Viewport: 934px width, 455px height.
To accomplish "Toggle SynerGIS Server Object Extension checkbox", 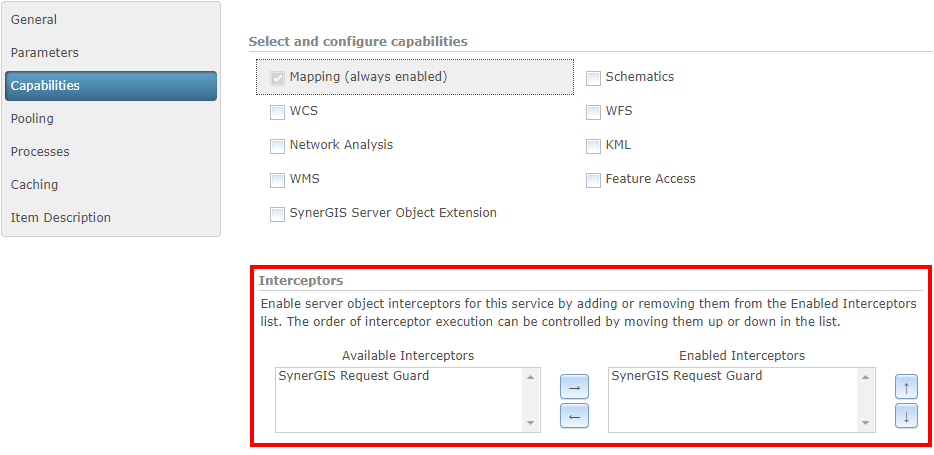I will click(x=277, y=214).
